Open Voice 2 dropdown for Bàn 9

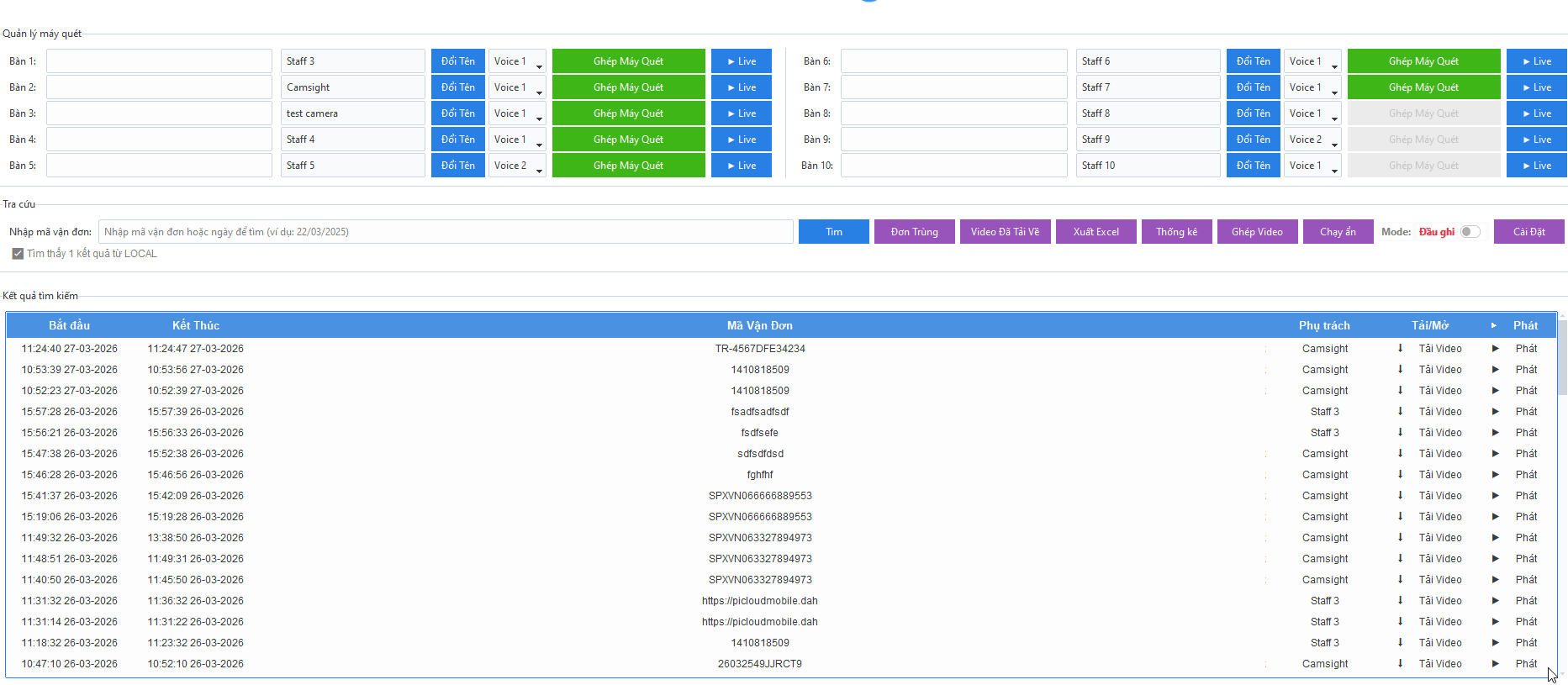pyautogui.click(x=1312, y=140)
